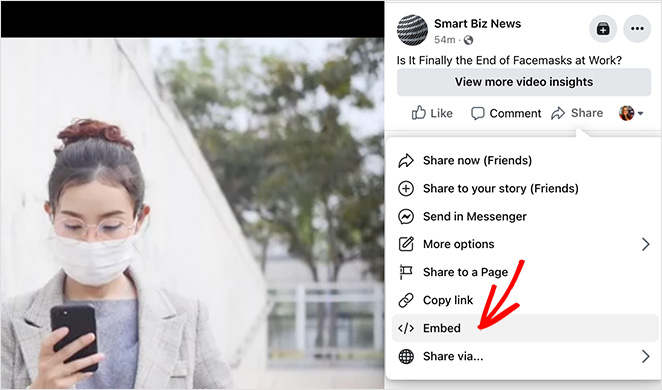Open Share via... submenu

pyautogui.click(x=524, y=356)
